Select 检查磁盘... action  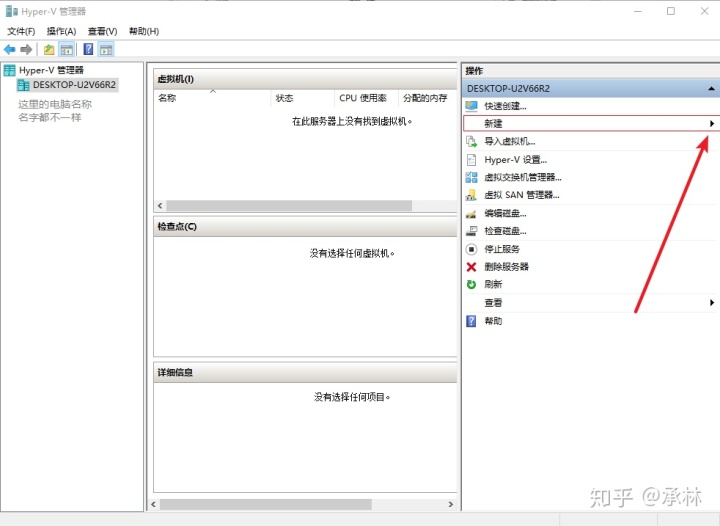coord(505,231)
